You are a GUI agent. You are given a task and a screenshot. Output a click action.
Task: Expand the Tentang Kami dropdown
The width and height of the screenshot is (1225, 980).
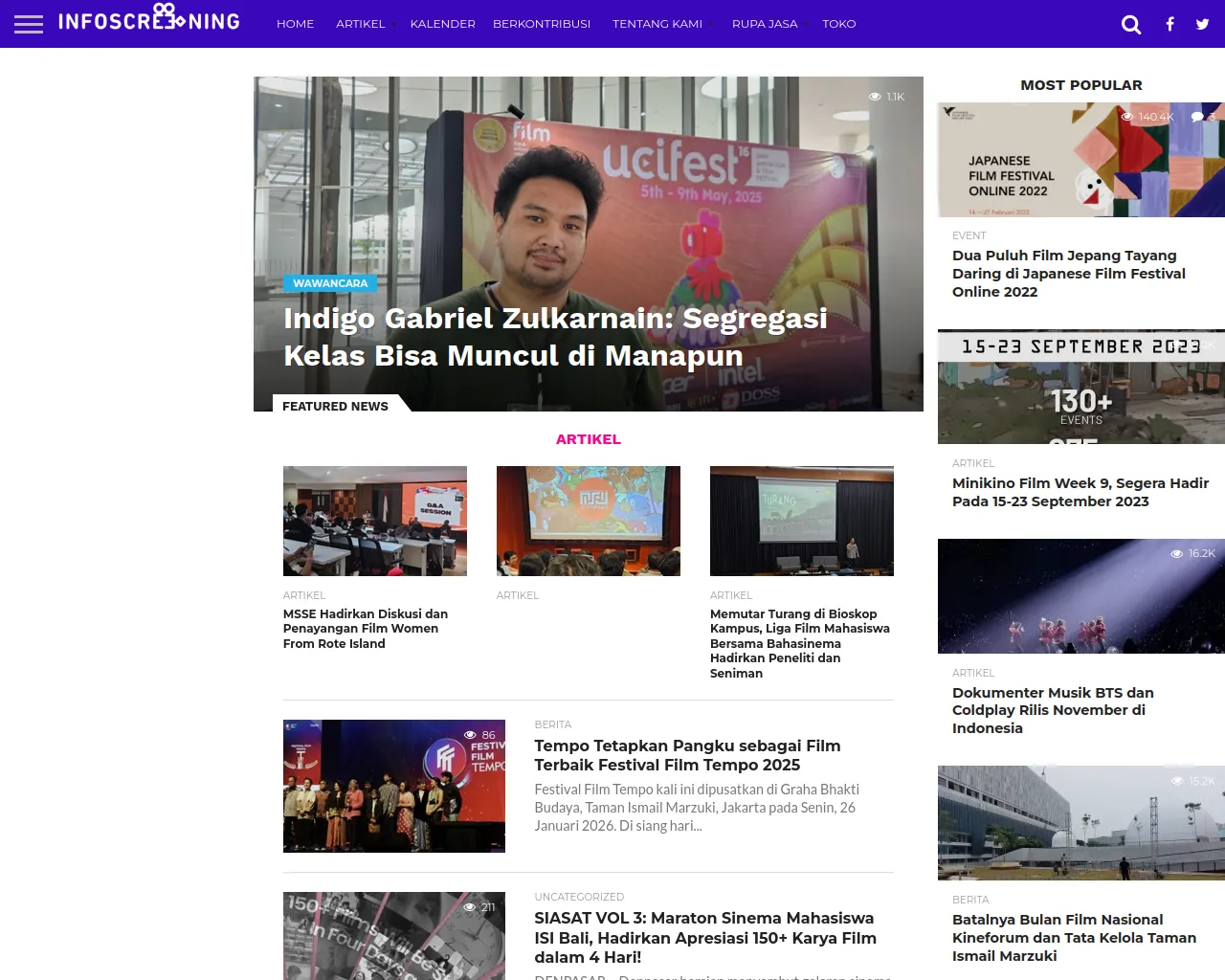(x=657, y=24)
